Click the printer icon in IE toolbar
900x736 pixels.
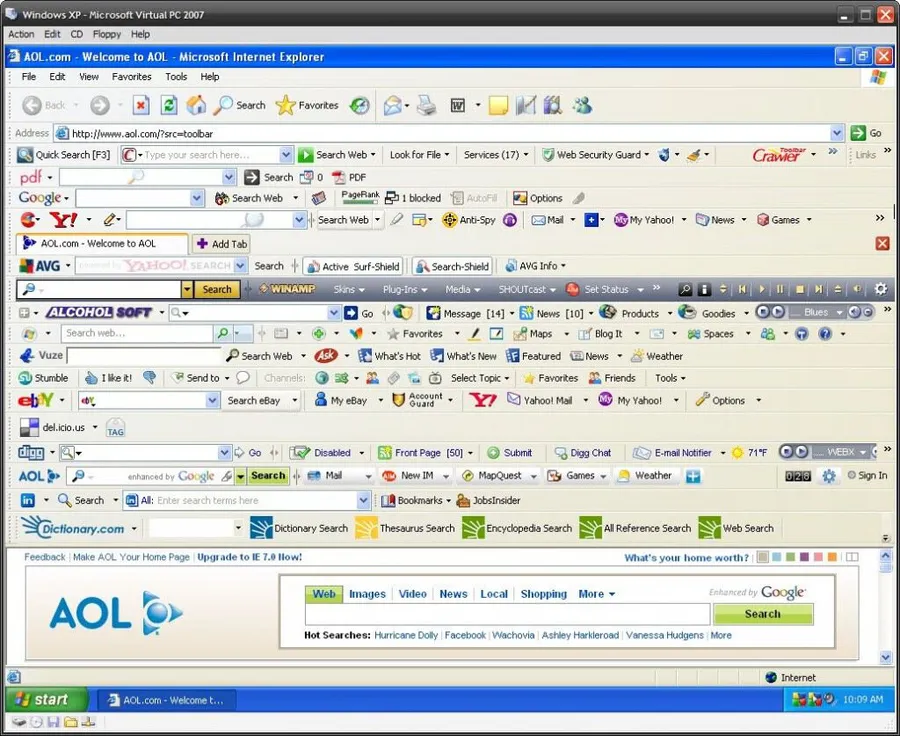pos(426,105)
